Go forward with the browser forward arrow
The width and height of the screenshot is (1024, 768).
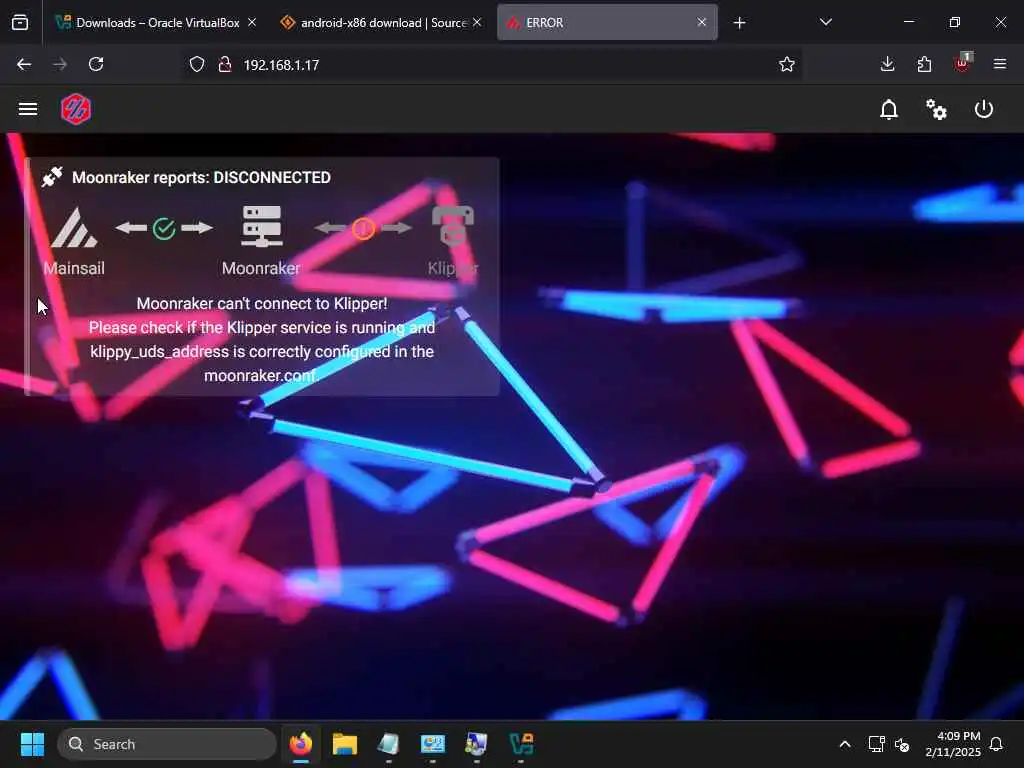pyautogui.click(x=60, y=64)
